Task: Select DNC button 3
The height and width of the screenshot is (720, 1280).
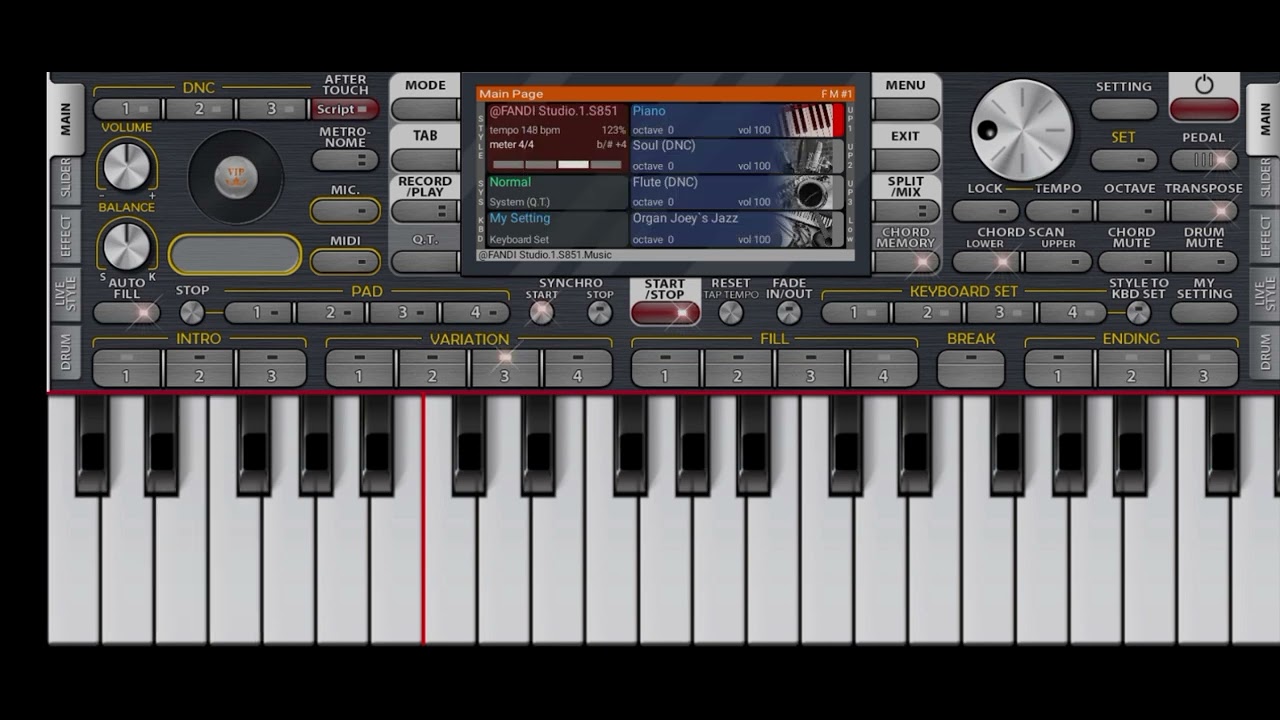Action: tap(272, 109)
